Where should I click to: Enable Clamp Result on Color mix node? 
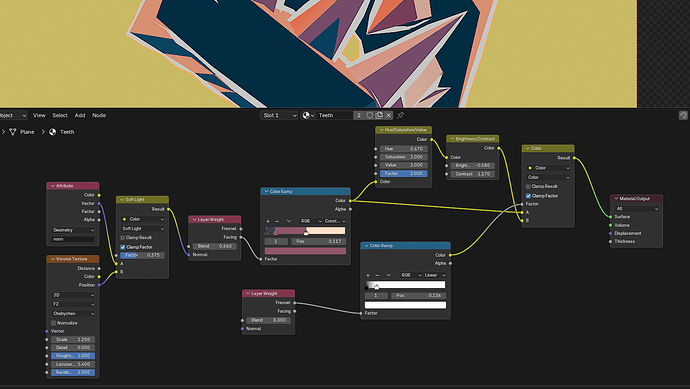pyautogui.click(x=529, y=187)
